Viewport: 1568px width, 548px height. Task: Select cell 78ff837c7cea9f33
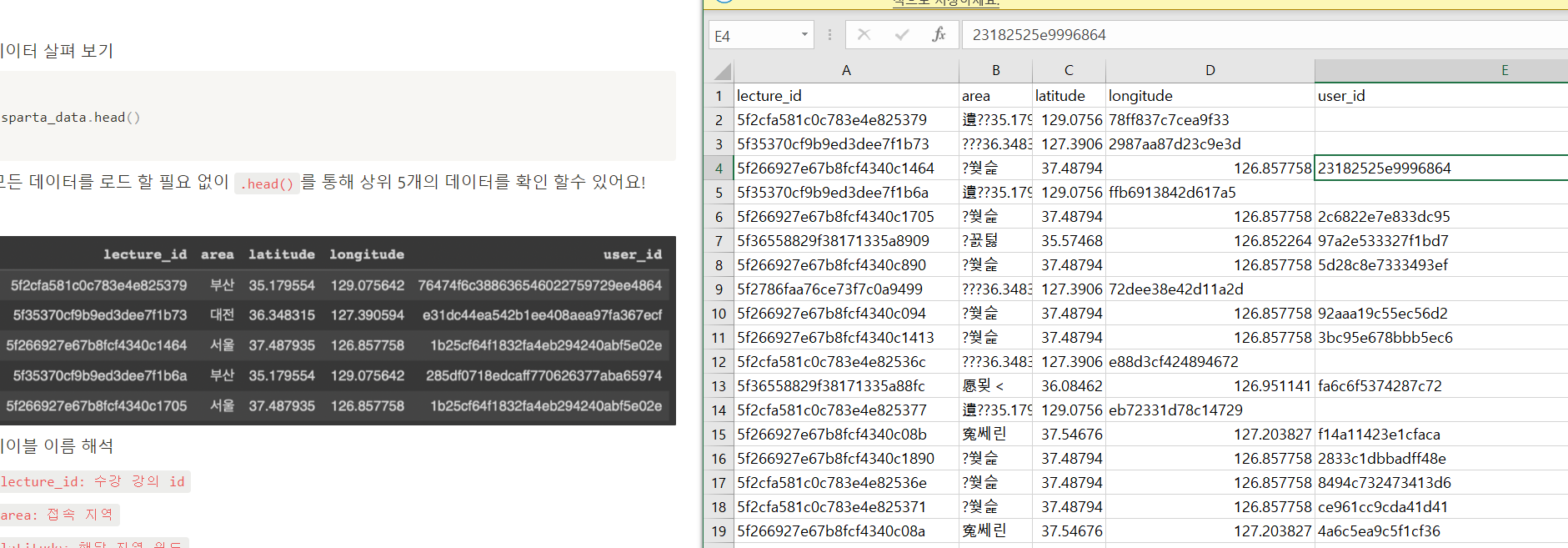click(x=1210, y=120)
